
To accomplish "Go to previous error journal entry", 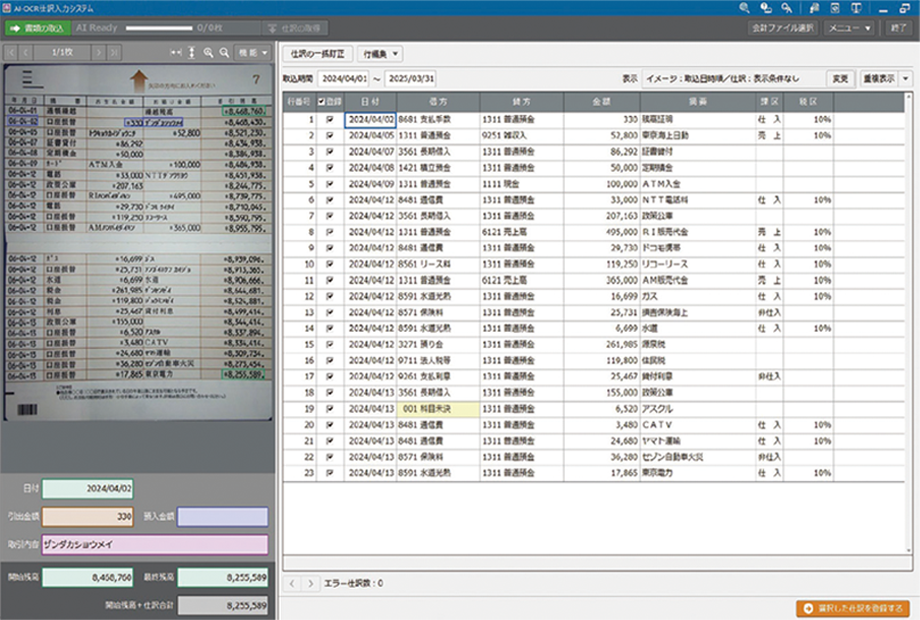I will 292,584.
